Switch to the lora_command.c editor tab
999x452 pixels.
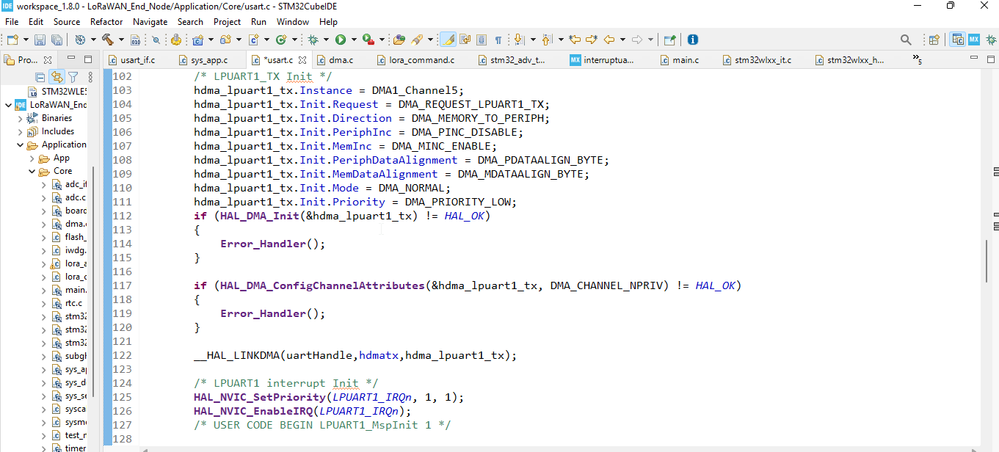click(415, 61)
